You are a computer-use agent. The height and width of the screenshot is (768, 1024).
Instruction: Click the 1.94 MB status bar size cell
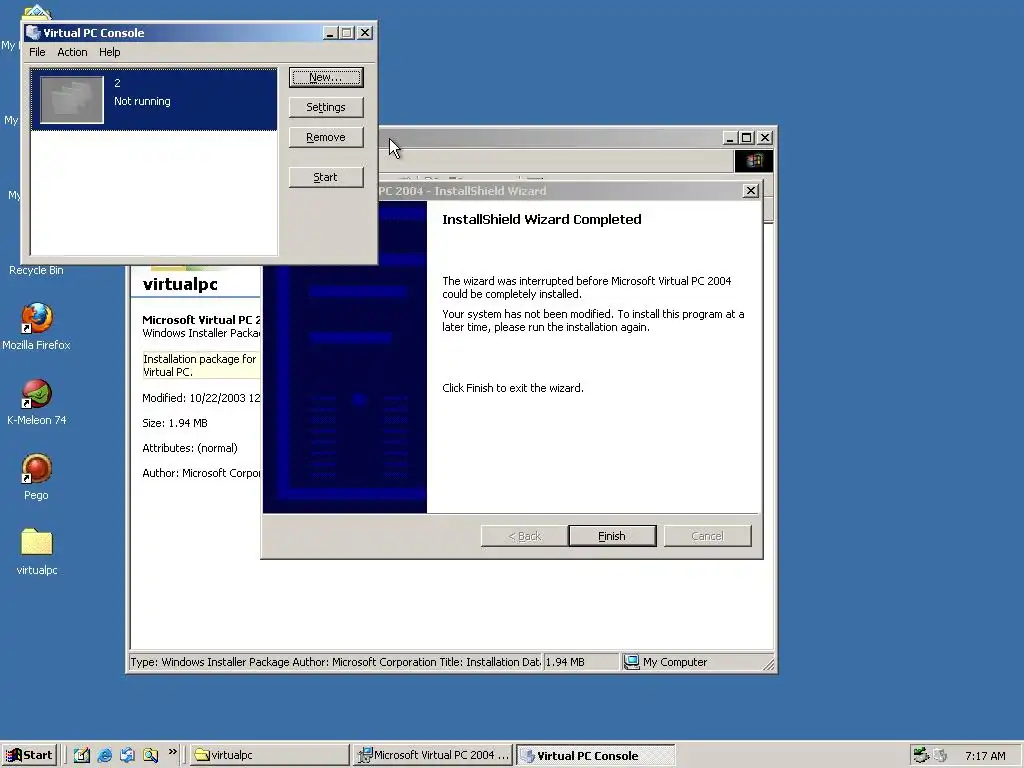581,662
